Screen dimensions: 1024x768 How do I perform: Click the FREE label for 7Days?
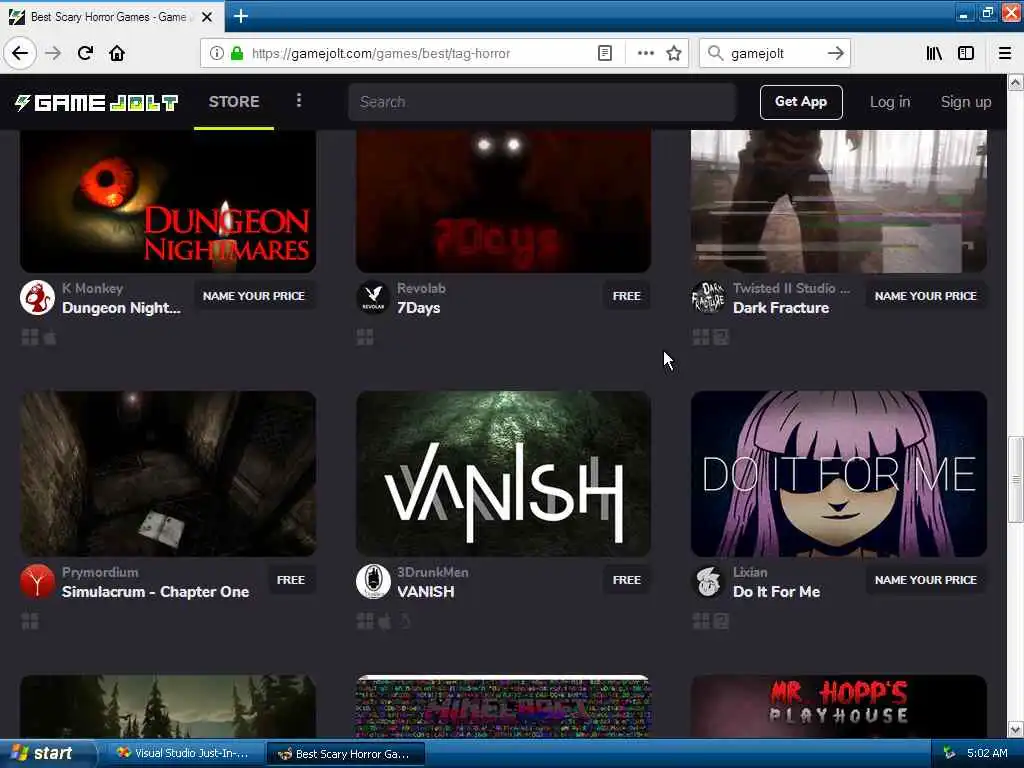pos(626,296)
